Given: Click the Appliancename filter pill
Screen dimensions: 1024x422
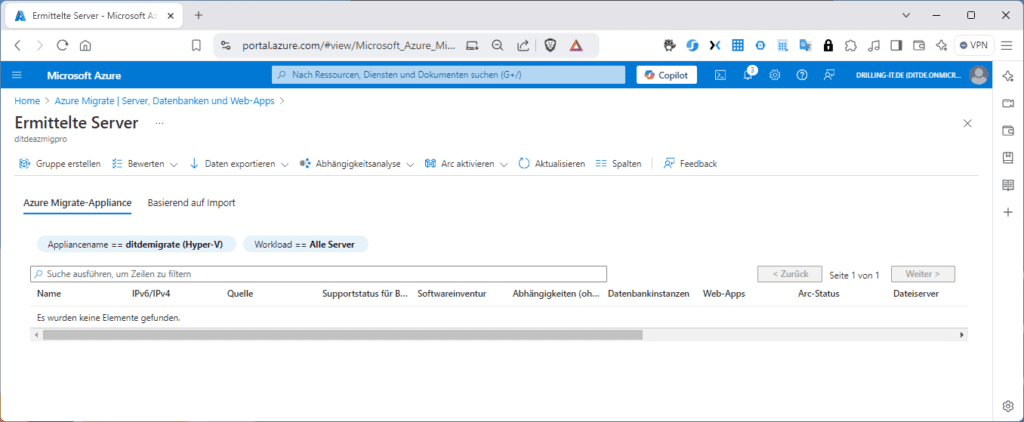Looking at the screenshot, I should point(136,244).
